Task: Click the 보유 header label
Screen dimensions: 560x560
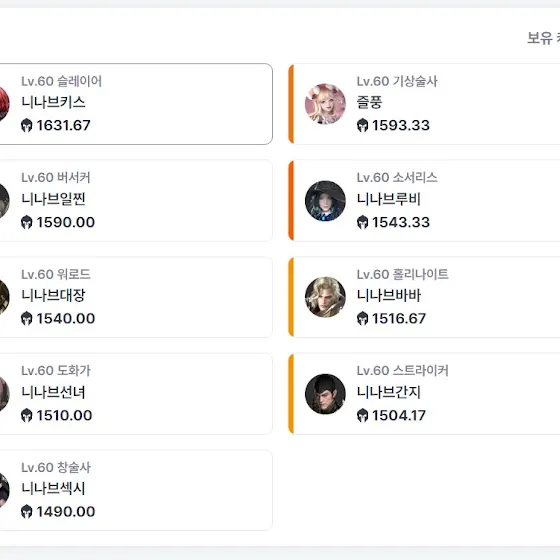Action: 540,38
